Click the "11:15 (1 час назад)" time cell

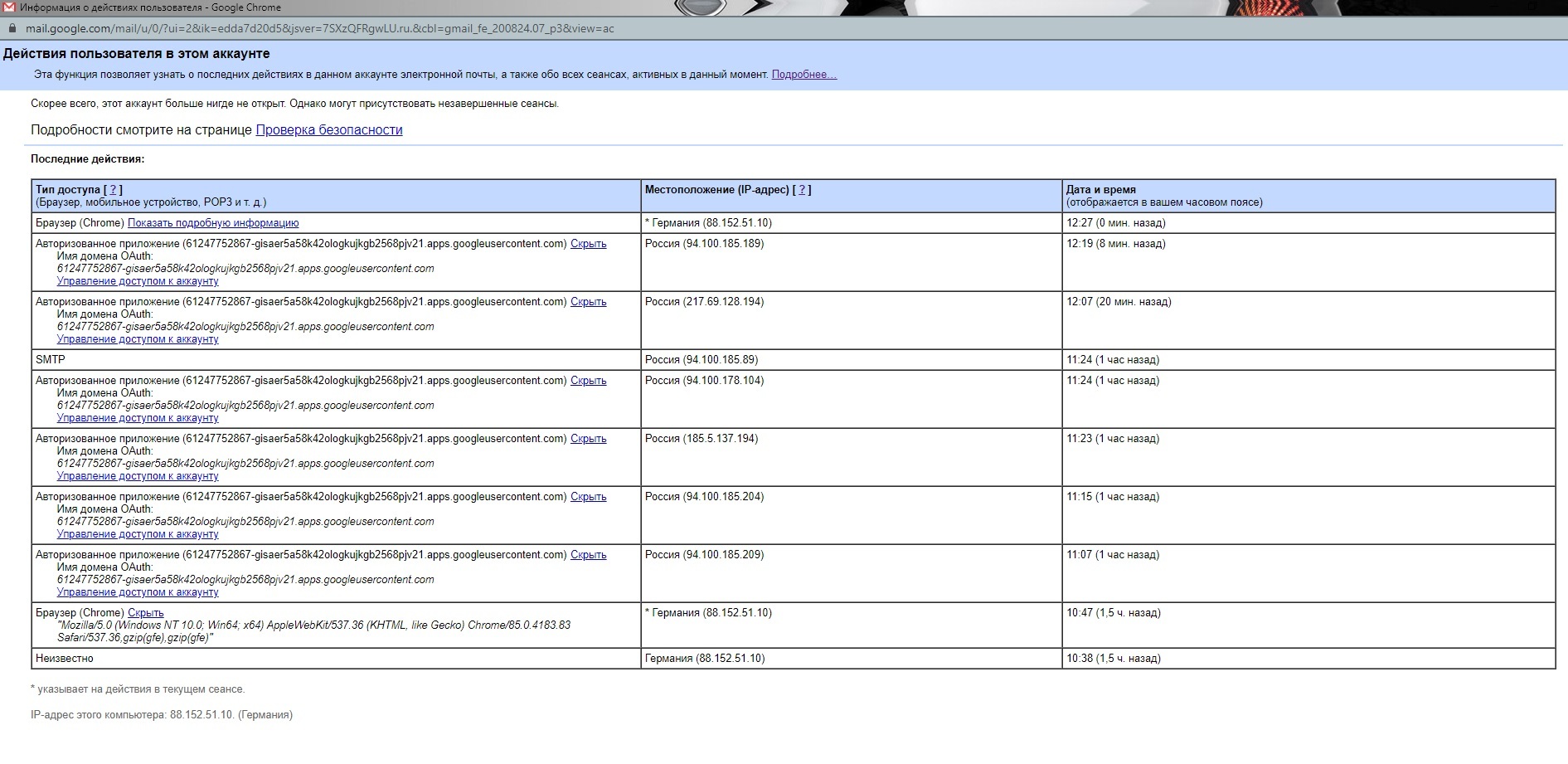click(1308, 515)
